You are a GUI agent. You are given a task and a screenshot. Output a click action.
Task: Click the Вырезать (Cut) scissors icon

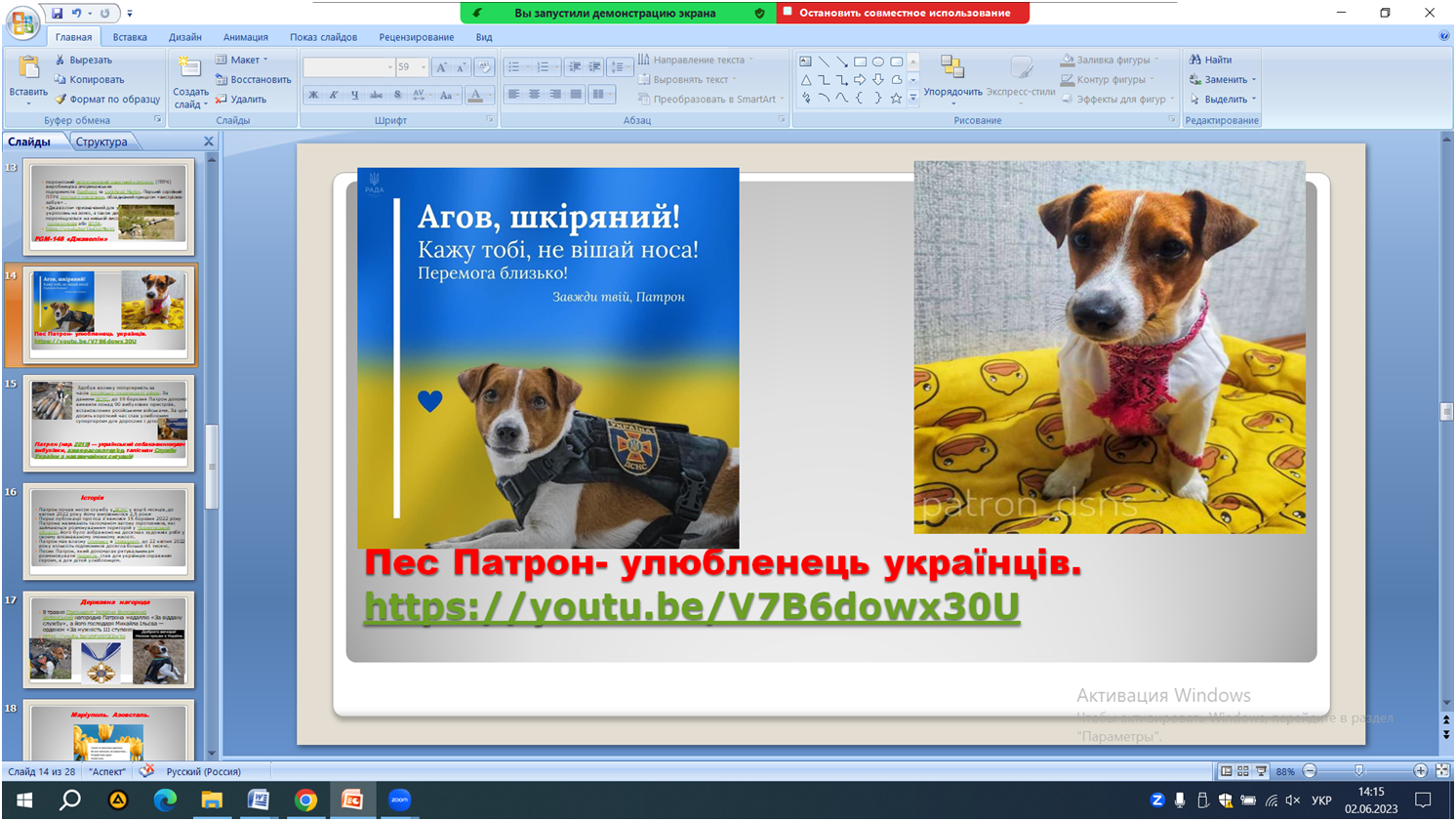click(61, 60)
